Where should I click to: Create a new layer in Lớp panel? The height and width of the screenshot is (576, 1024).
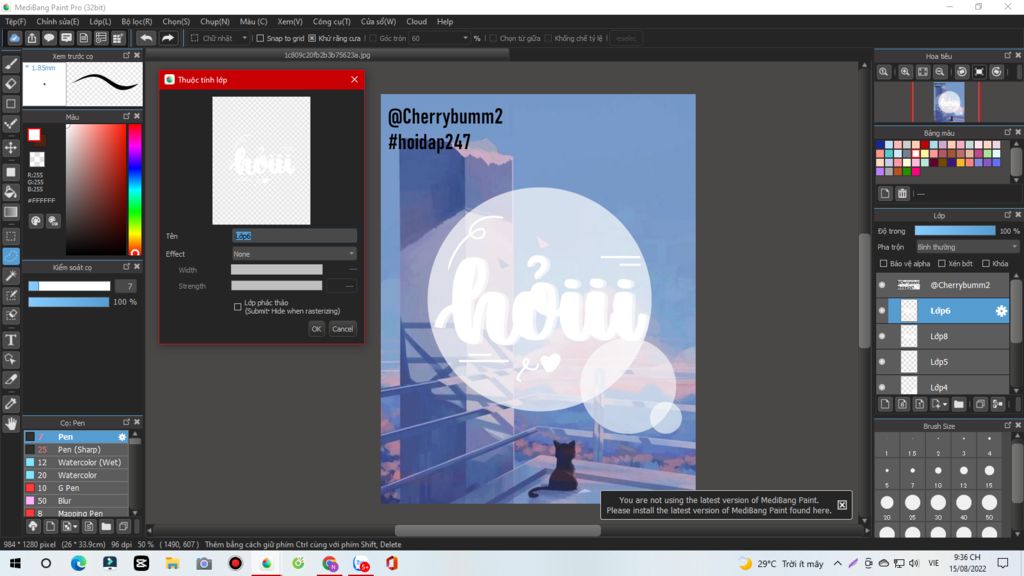[885, 404]
